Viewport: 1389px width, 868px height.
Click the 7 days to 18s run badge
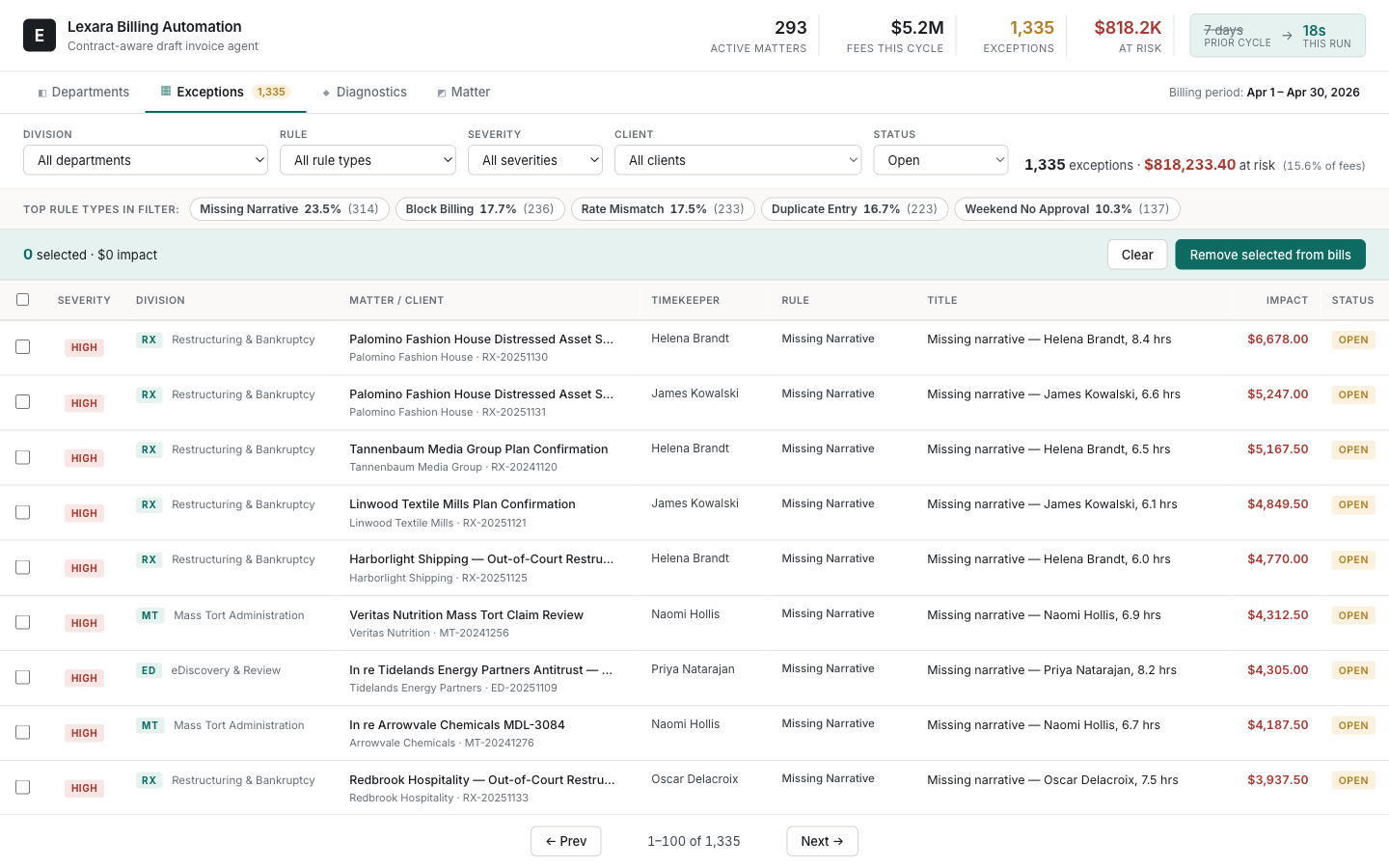coord(1277,36)
